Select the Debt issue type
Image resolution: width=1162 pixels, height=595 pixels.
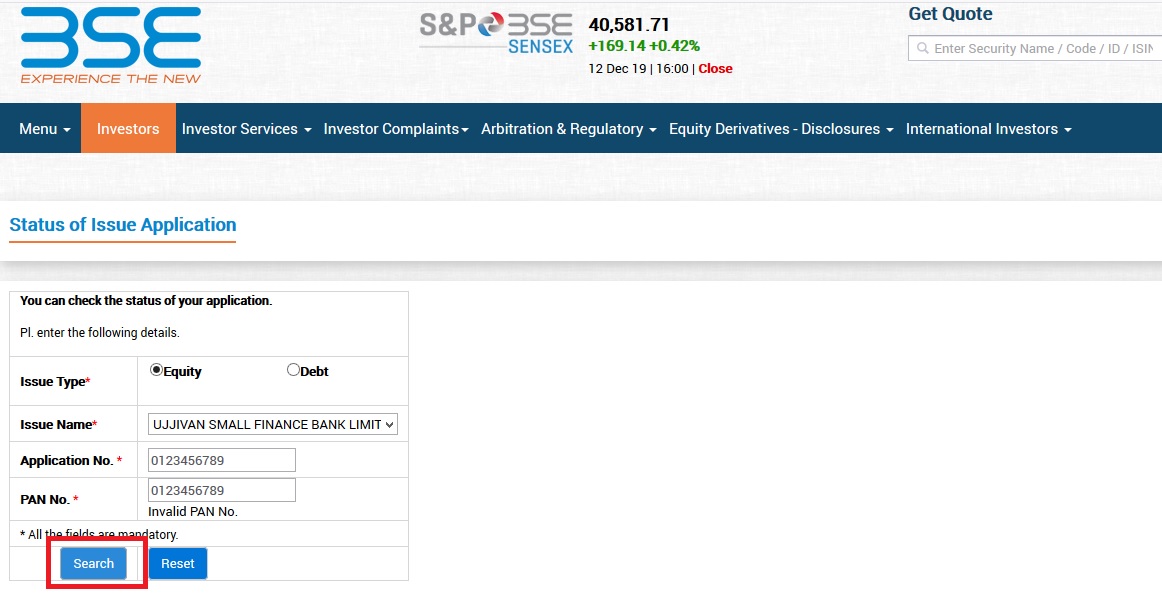coord(293,370)
